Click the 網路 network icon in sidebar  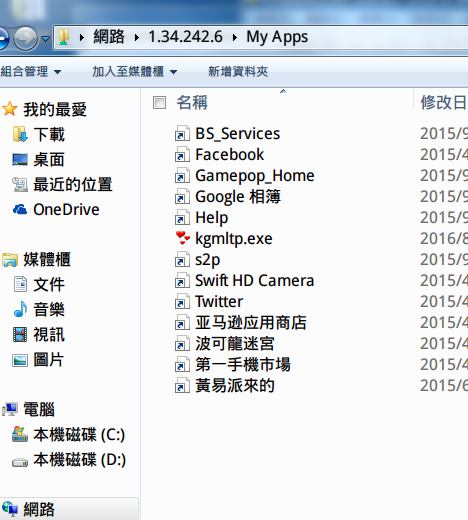10,509
